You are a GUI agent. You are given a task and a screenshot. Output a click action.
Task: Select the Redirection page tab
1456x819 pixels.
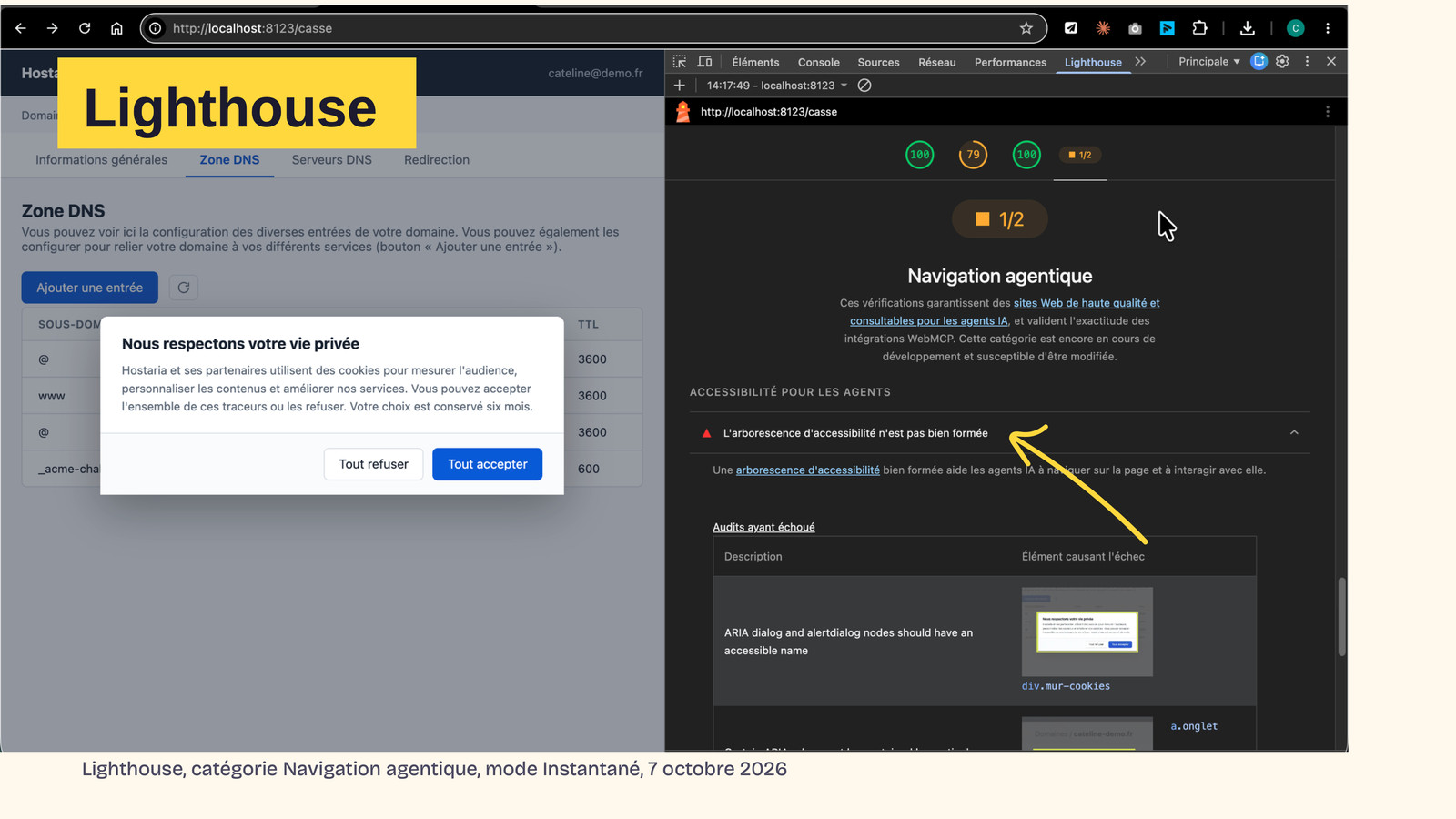(437, 160)
